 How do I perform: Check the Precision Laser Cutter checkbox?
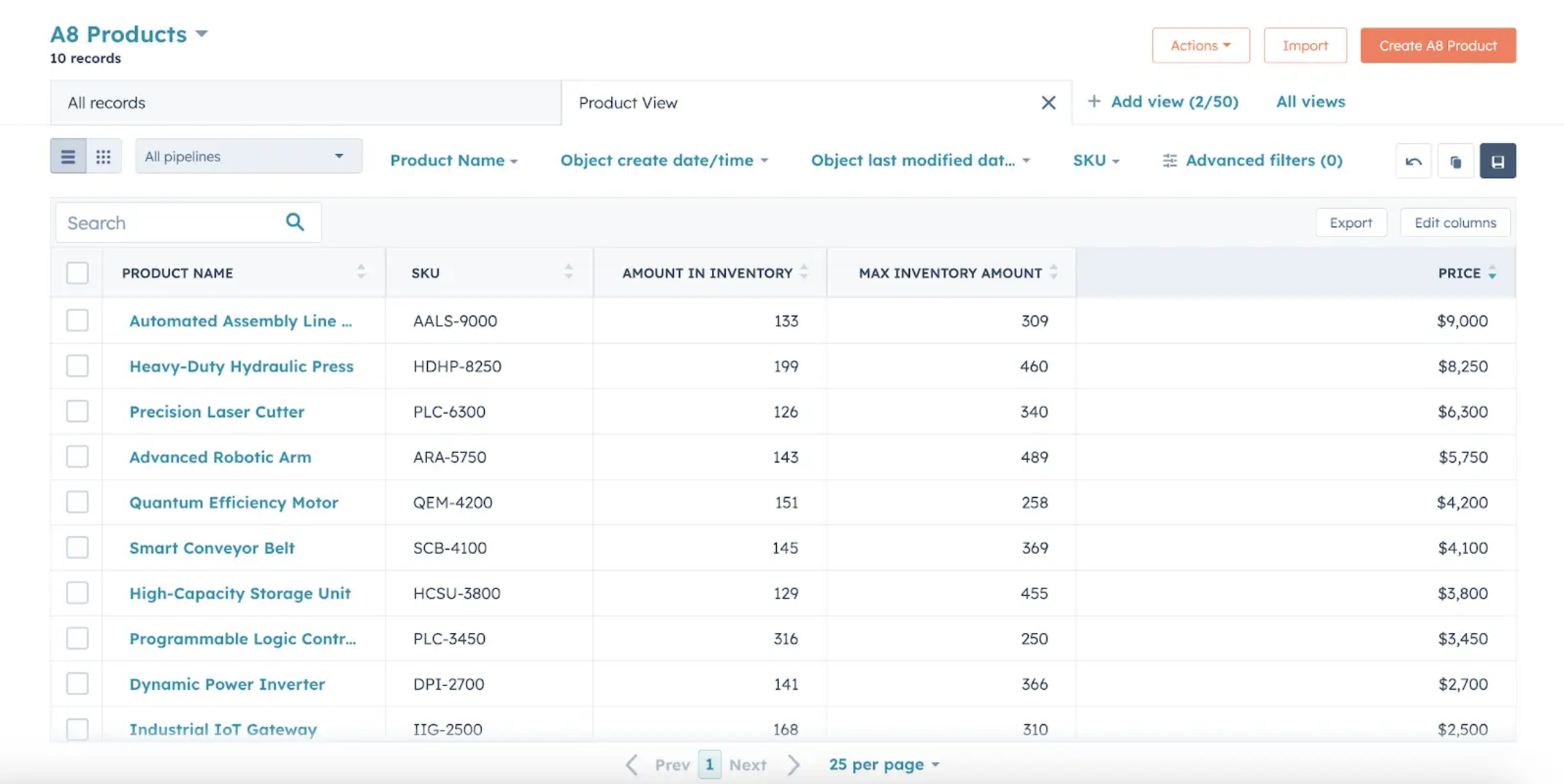tap(77, 411)
